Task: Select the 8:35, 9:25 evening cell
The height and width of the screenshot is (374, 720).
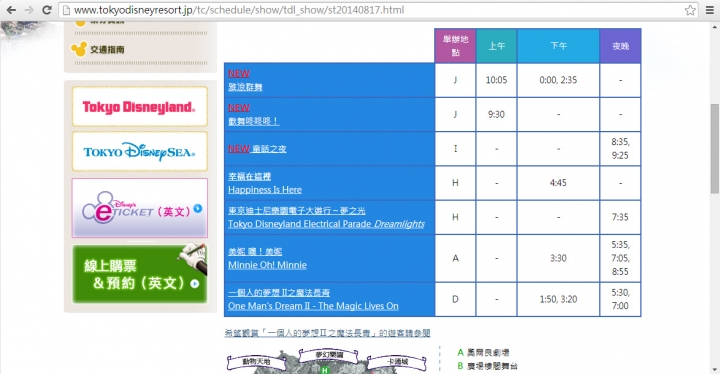Action: point(620,148)
